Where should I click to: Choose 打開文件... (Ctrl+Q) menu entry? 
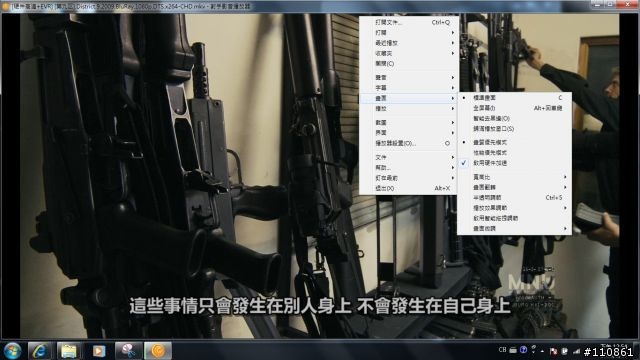pos(409,22)
